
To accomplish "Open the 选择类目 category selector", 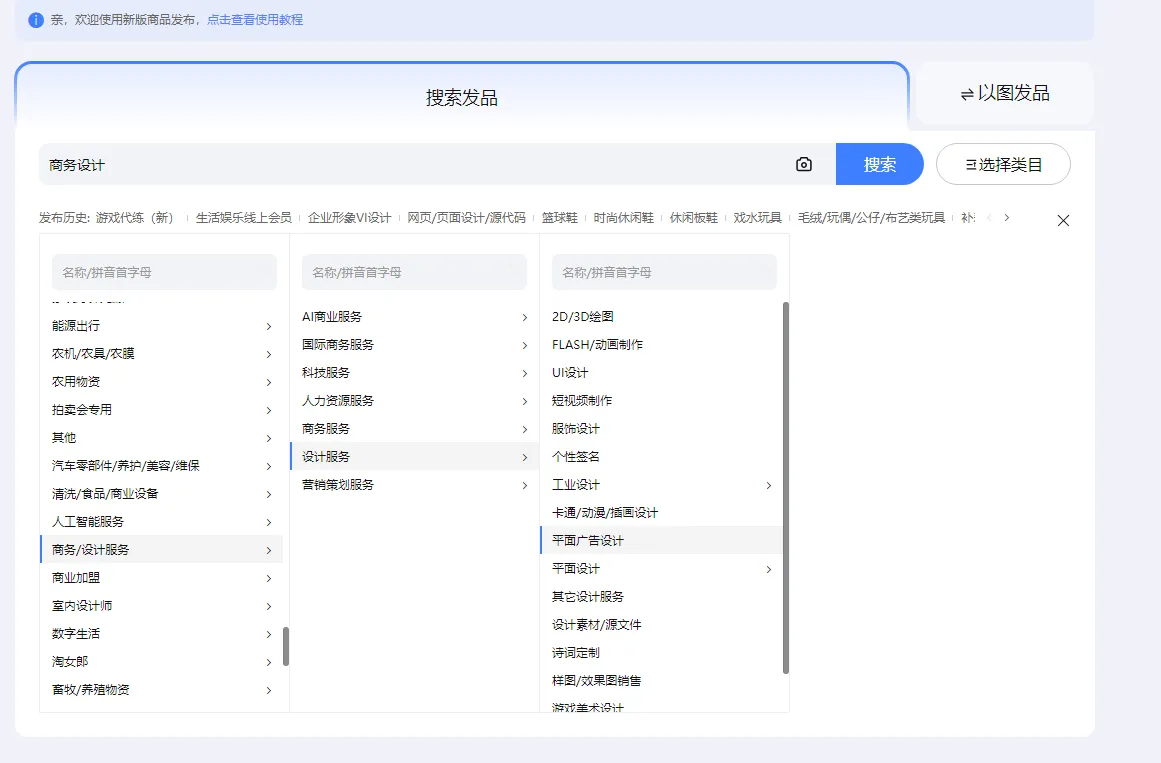I will pos(1003,164).
